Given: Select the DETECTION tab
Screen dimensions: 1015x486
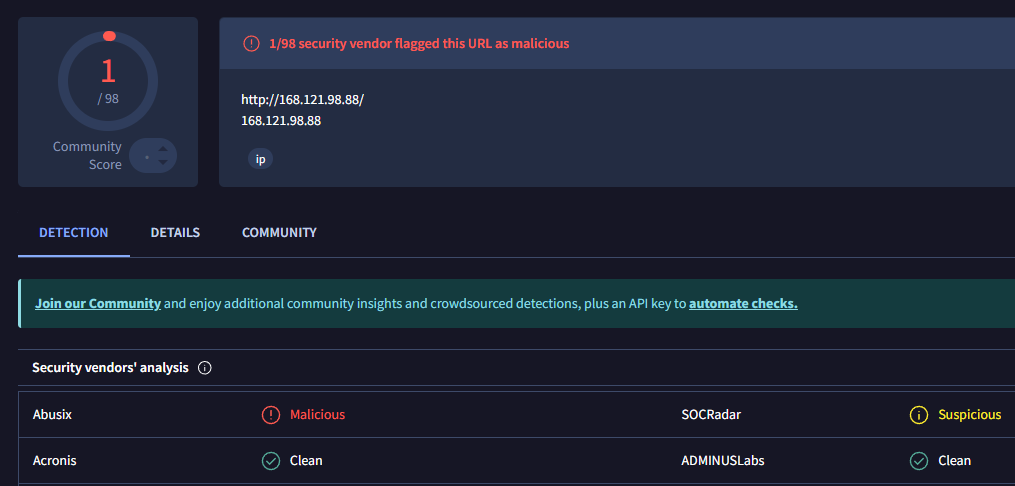Looking at the screenshot, I should pos(74,233).
